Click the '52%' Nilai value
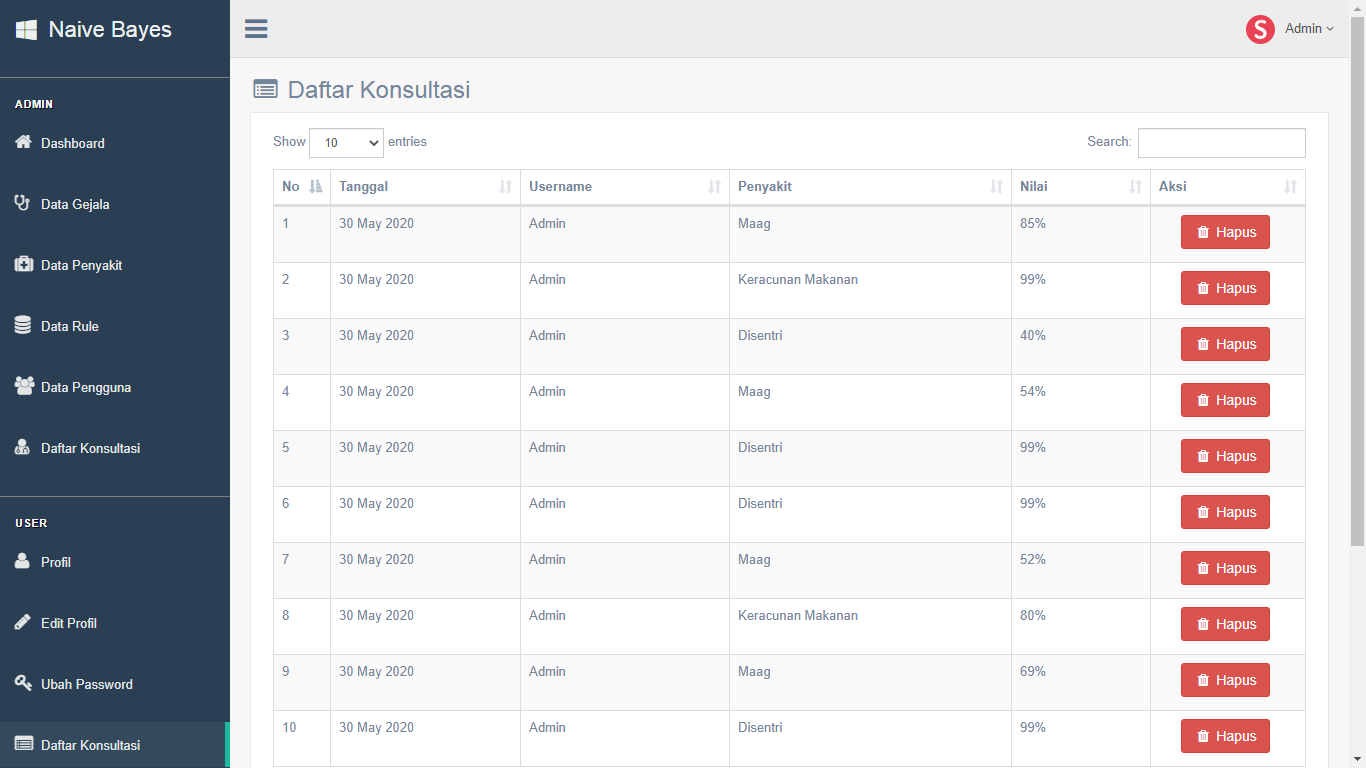The image size is (1366, 768). pyautogui.click(x=1033, y=559)
